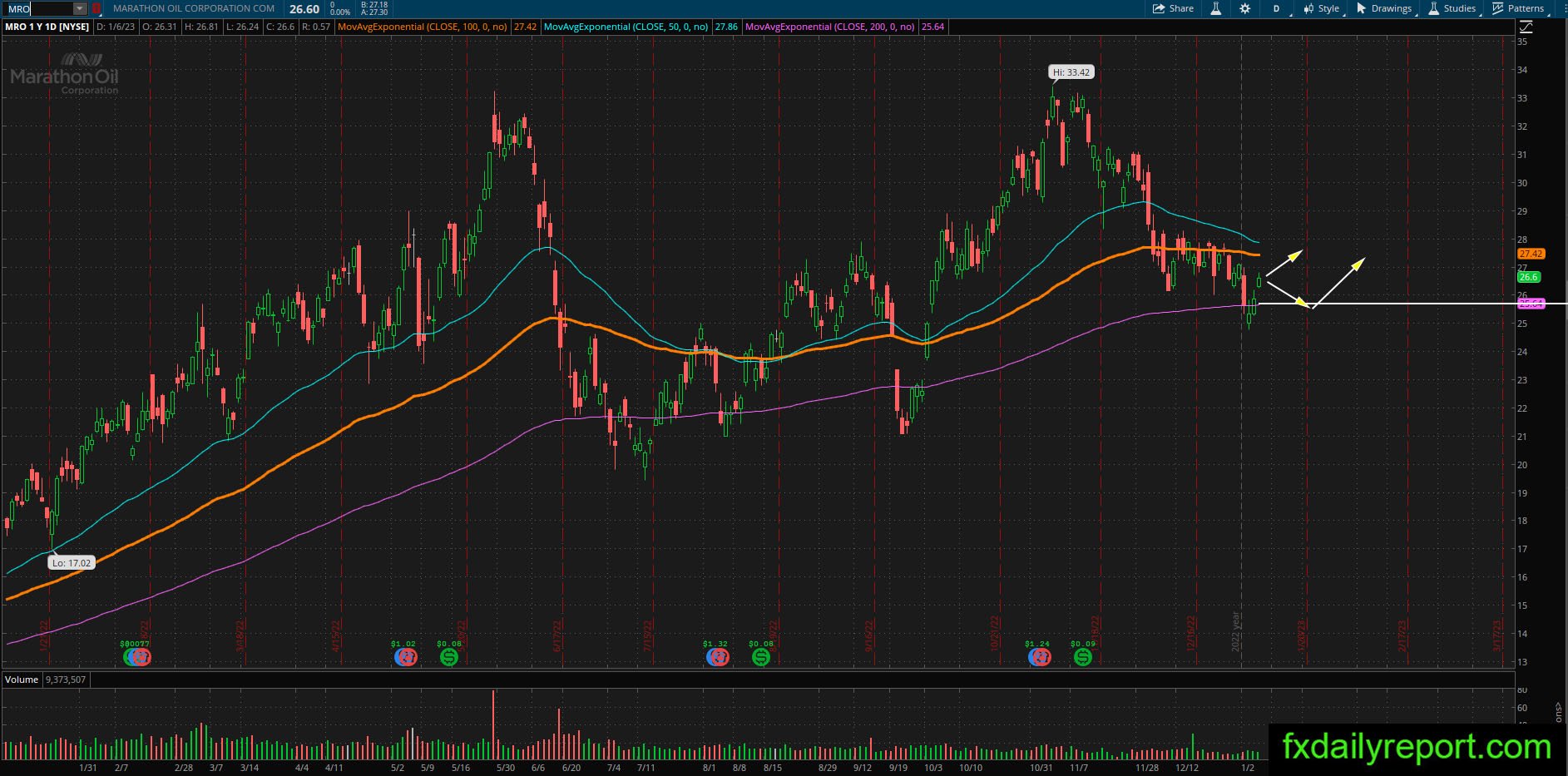Click the Volume study label
The width and height of the screenshot is (1568, 776).
pos(22,680)
